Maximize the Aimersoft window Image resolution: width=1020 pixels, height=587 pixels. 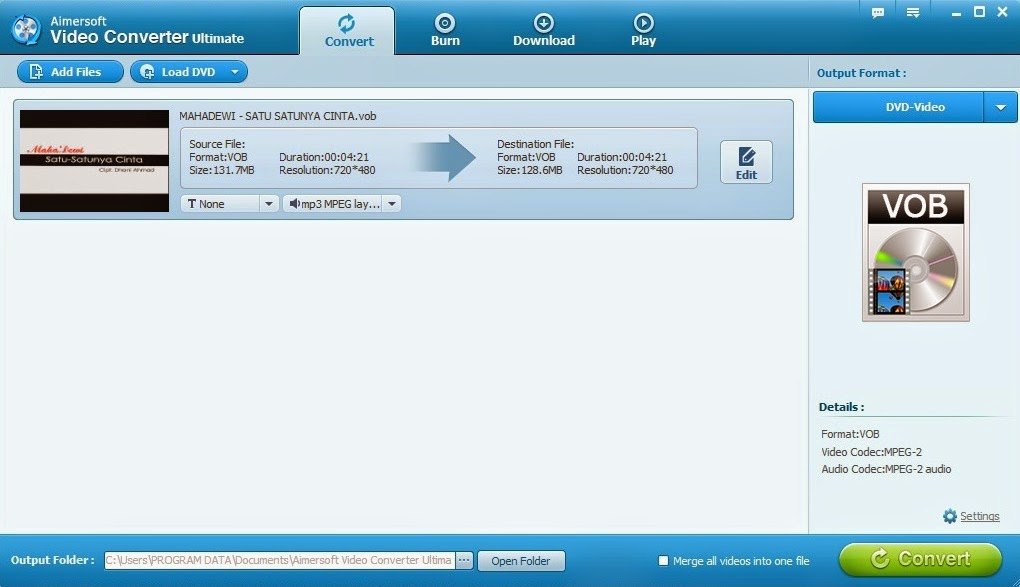point(979,12)
